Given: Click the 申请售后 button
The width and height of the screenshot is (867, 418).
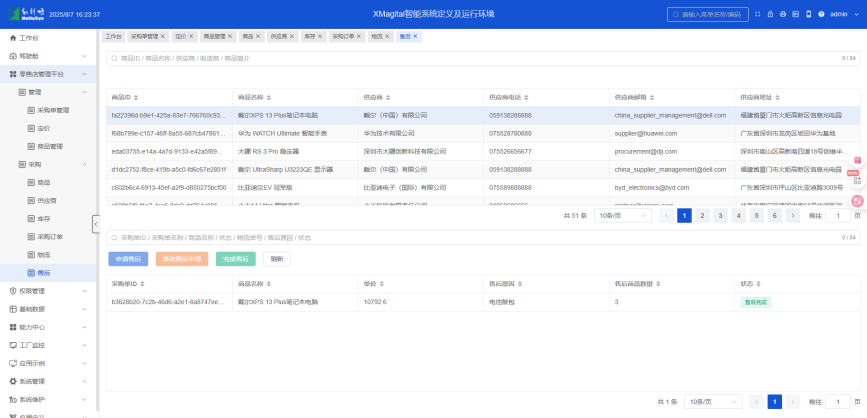Looking at the screenshot, I should pyautogui.click(x=128, y=259).
